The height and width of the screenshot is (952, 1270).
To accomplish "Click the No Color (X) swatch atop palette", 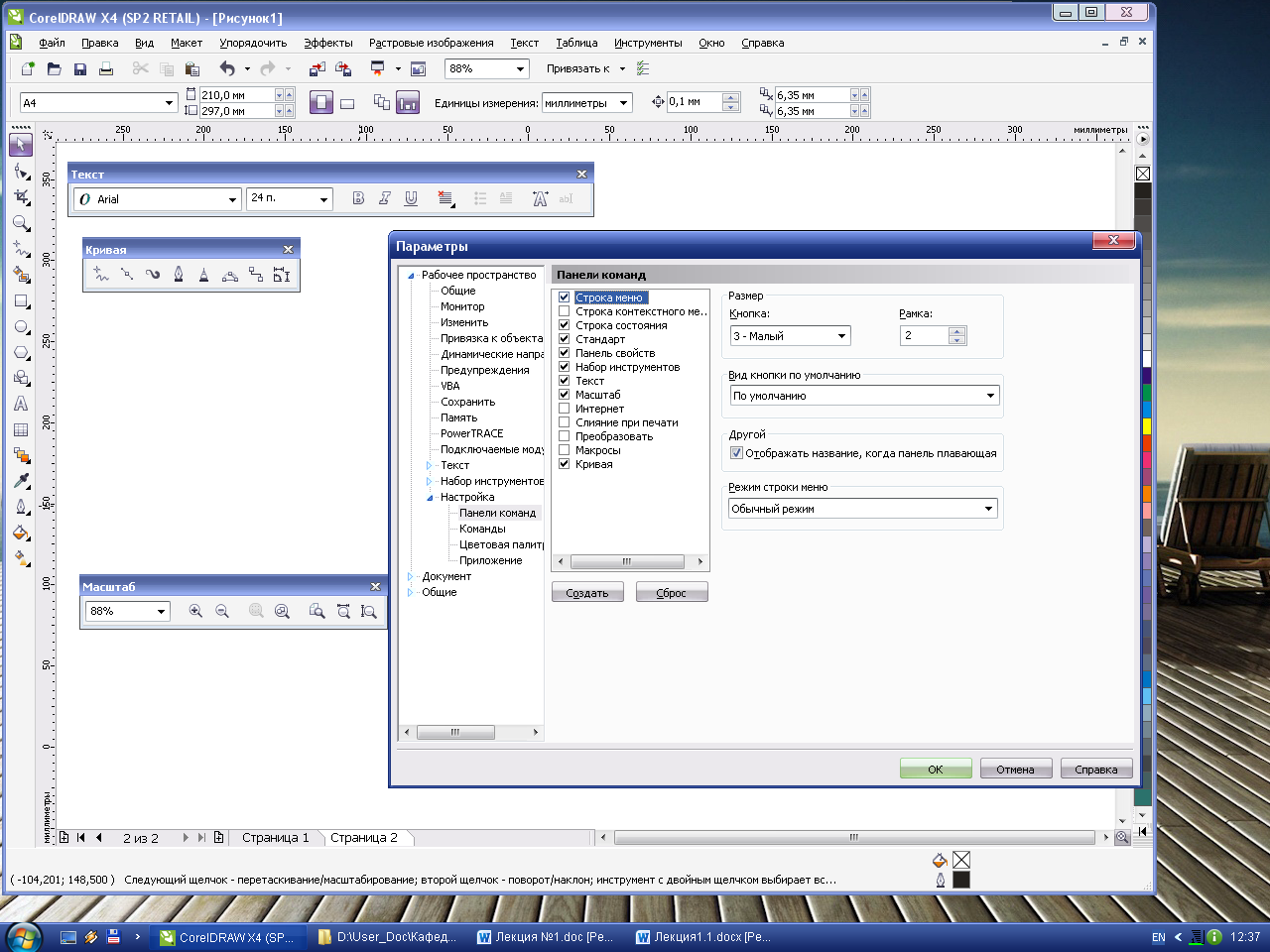I will point(1143,174).
